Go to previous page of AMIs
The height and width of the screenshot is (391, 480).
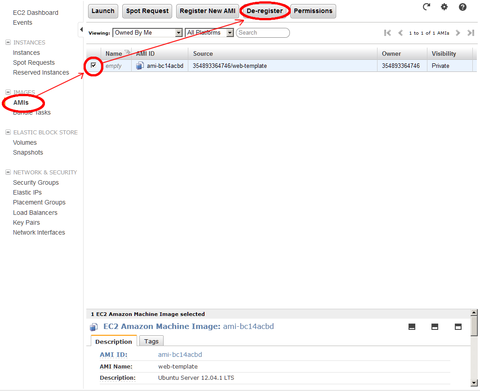point(401,33)
